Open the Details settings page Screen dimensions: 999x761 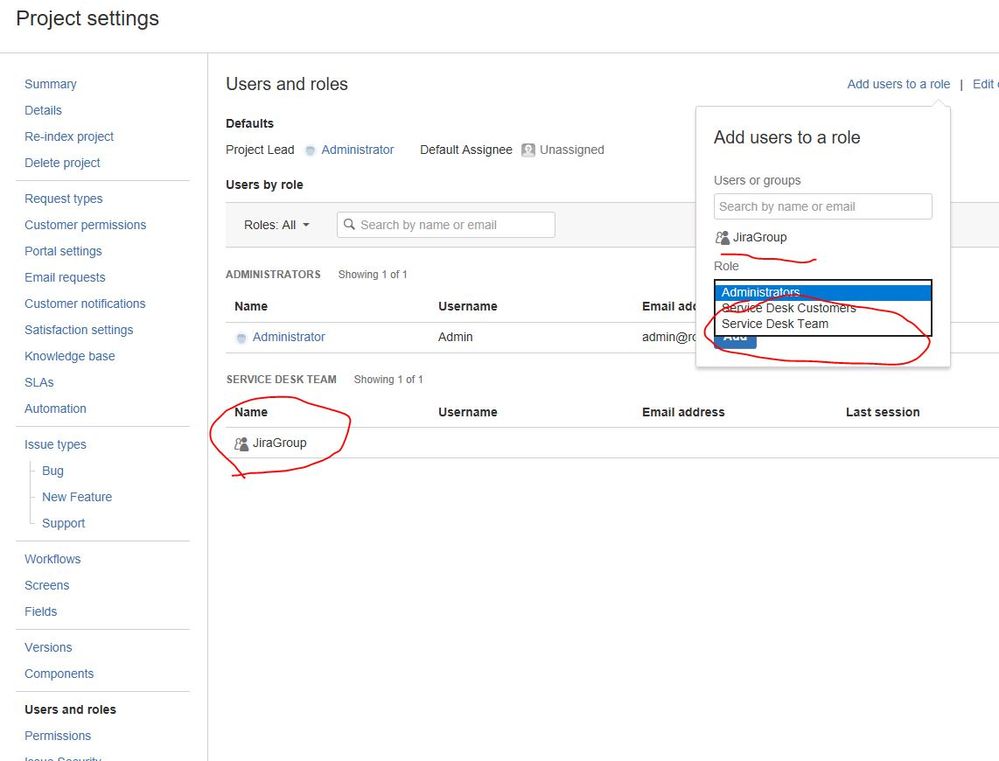(43, 110)
